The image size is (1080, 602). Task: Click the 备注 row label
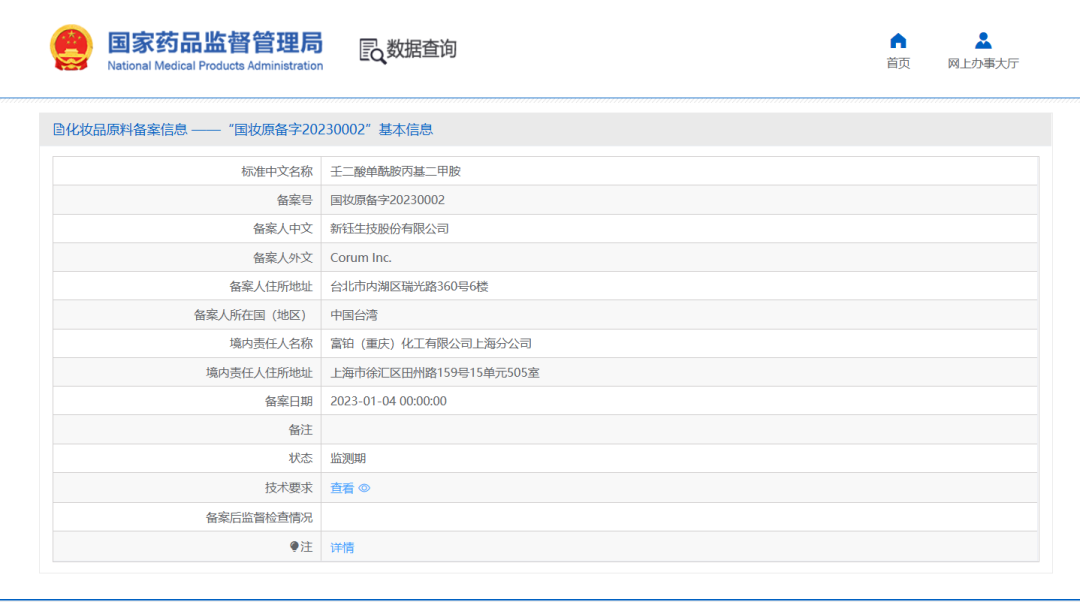coord(301,430)
